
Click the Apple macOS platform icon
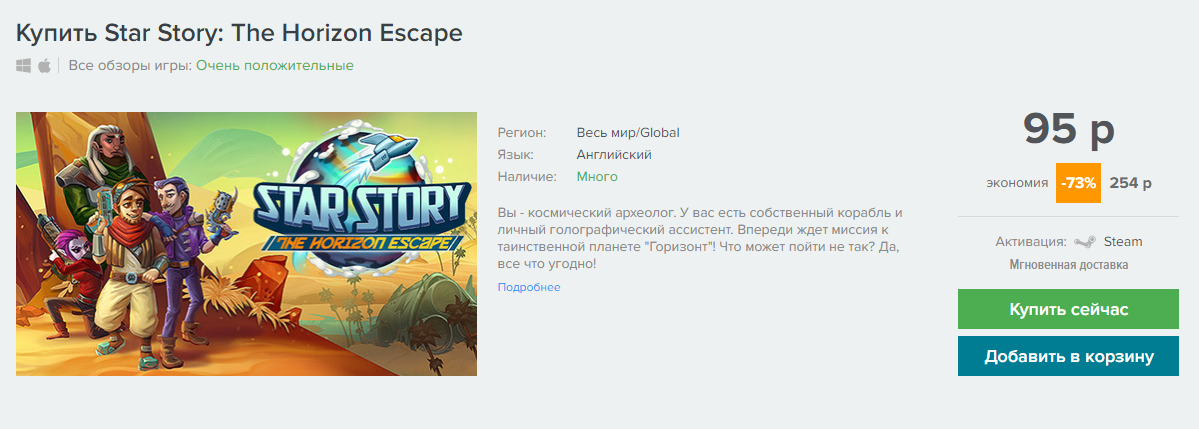click(44, 66)
